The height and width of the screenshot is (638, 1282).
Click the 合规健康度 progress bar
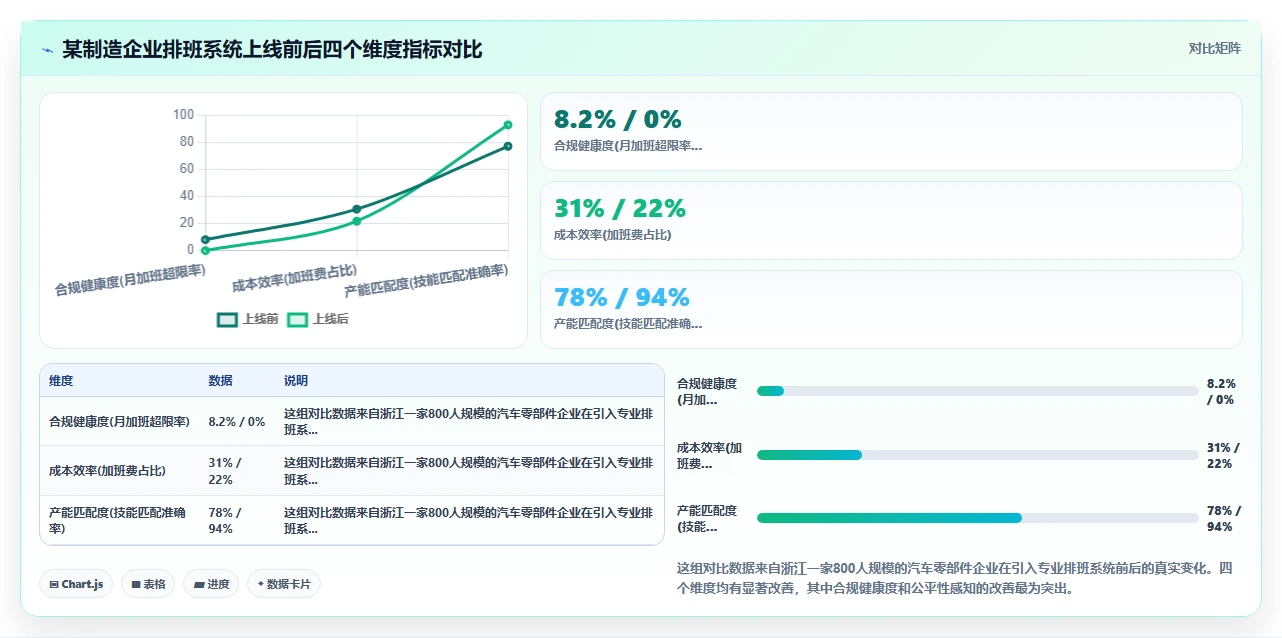(977, 391)
